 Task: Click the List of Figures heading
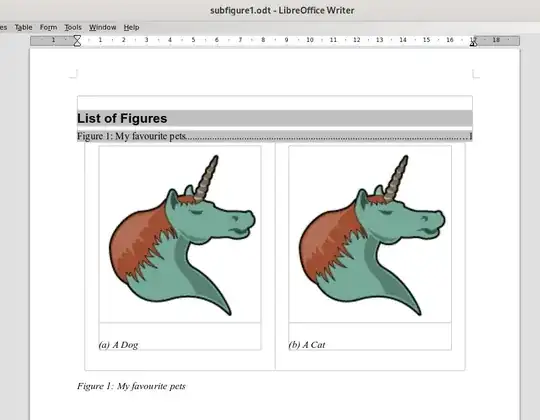pos(122,118)
